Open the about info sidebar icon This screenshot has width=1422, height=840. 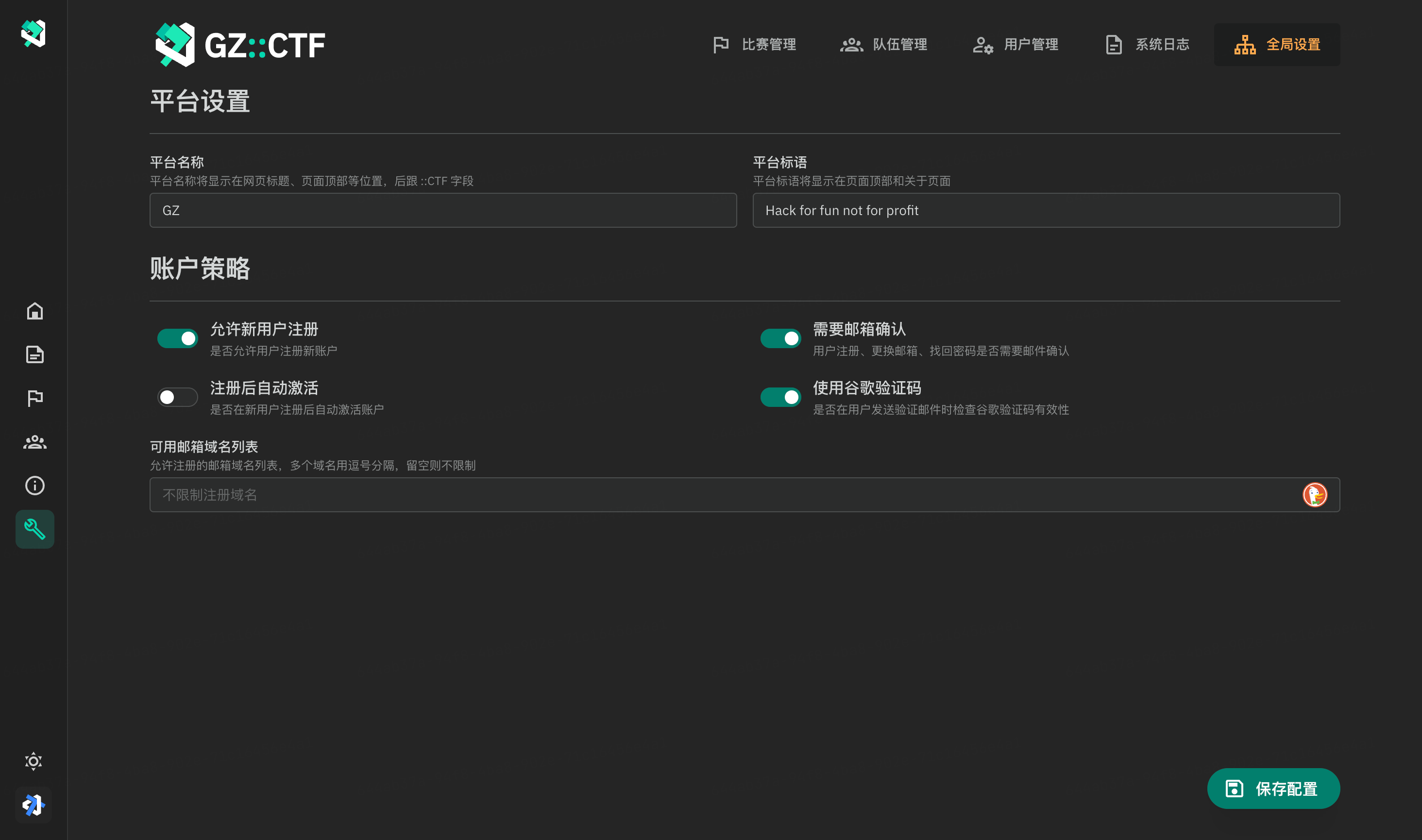34,486
